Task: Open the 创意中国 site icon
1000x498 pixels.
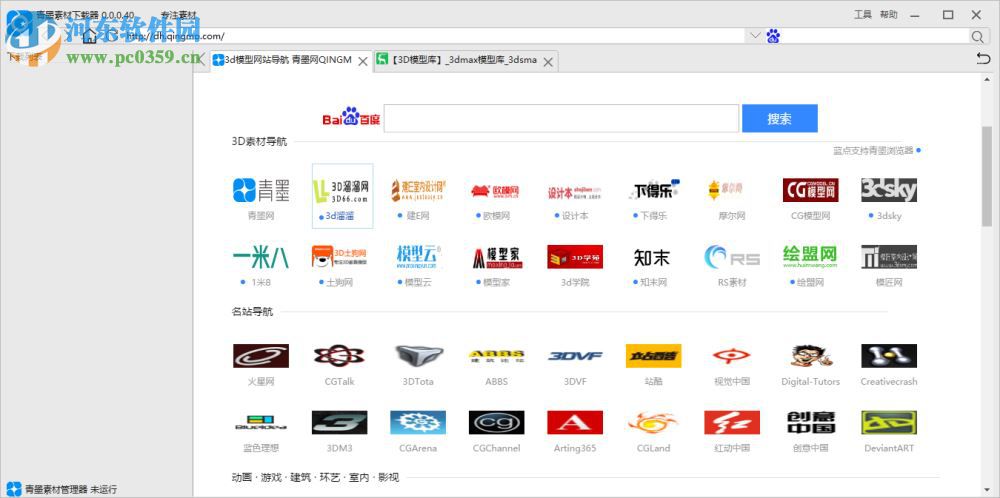Action: (811, 422)
